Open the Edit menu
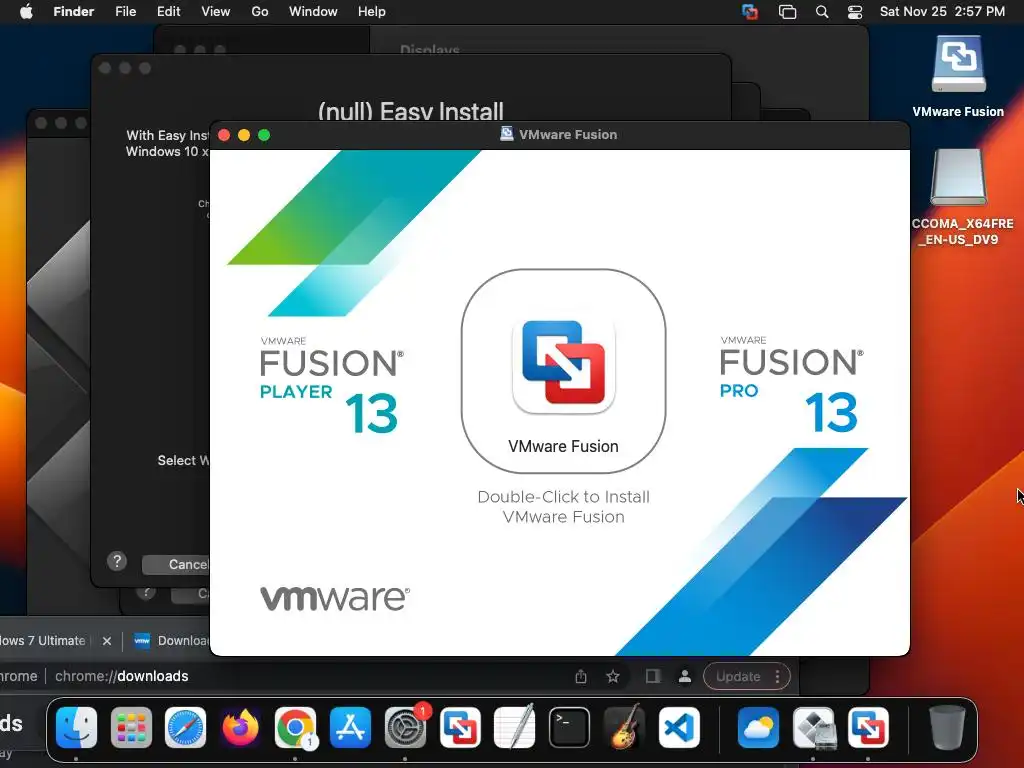Image resolution: width=1024 pixels, height=768 pixels. (168, 12)
